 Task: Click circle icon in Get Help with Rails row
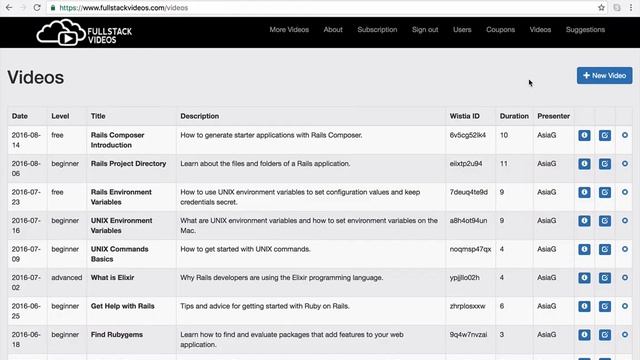[x=625, y=306]
